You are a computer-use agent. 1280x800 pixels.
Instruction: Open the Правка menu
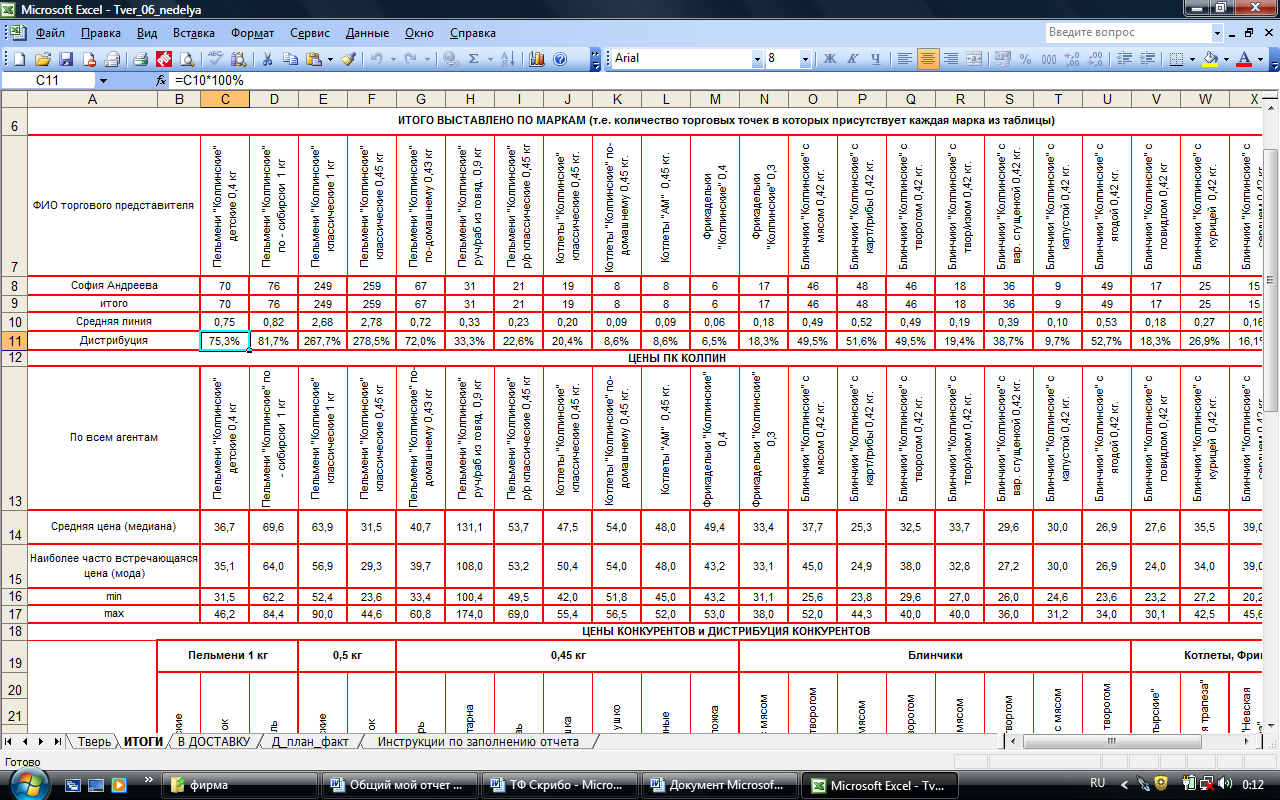101,33
